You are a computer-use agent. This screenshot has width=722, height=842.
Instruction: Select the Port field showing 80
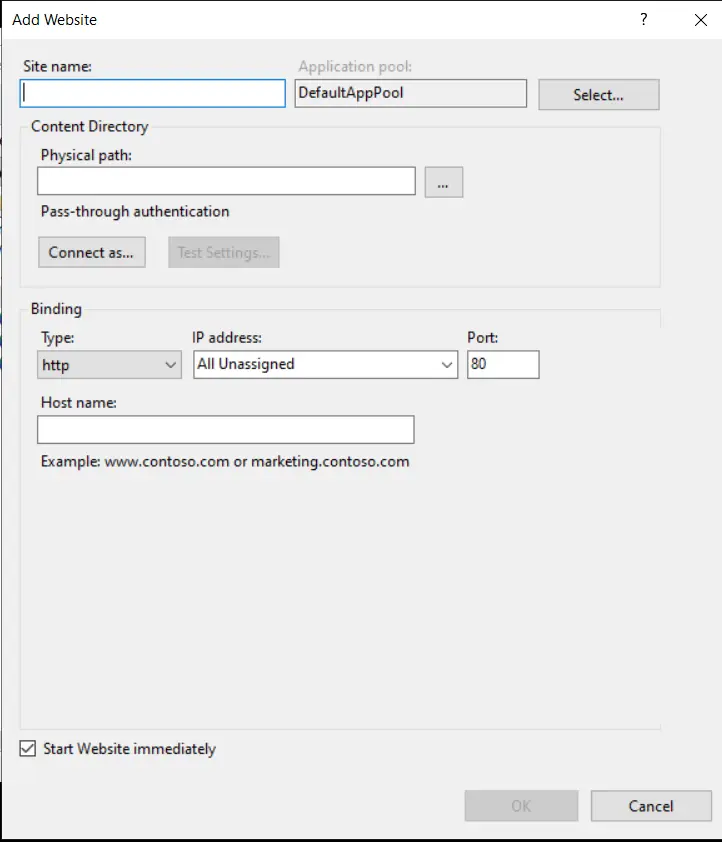(503, 365)
